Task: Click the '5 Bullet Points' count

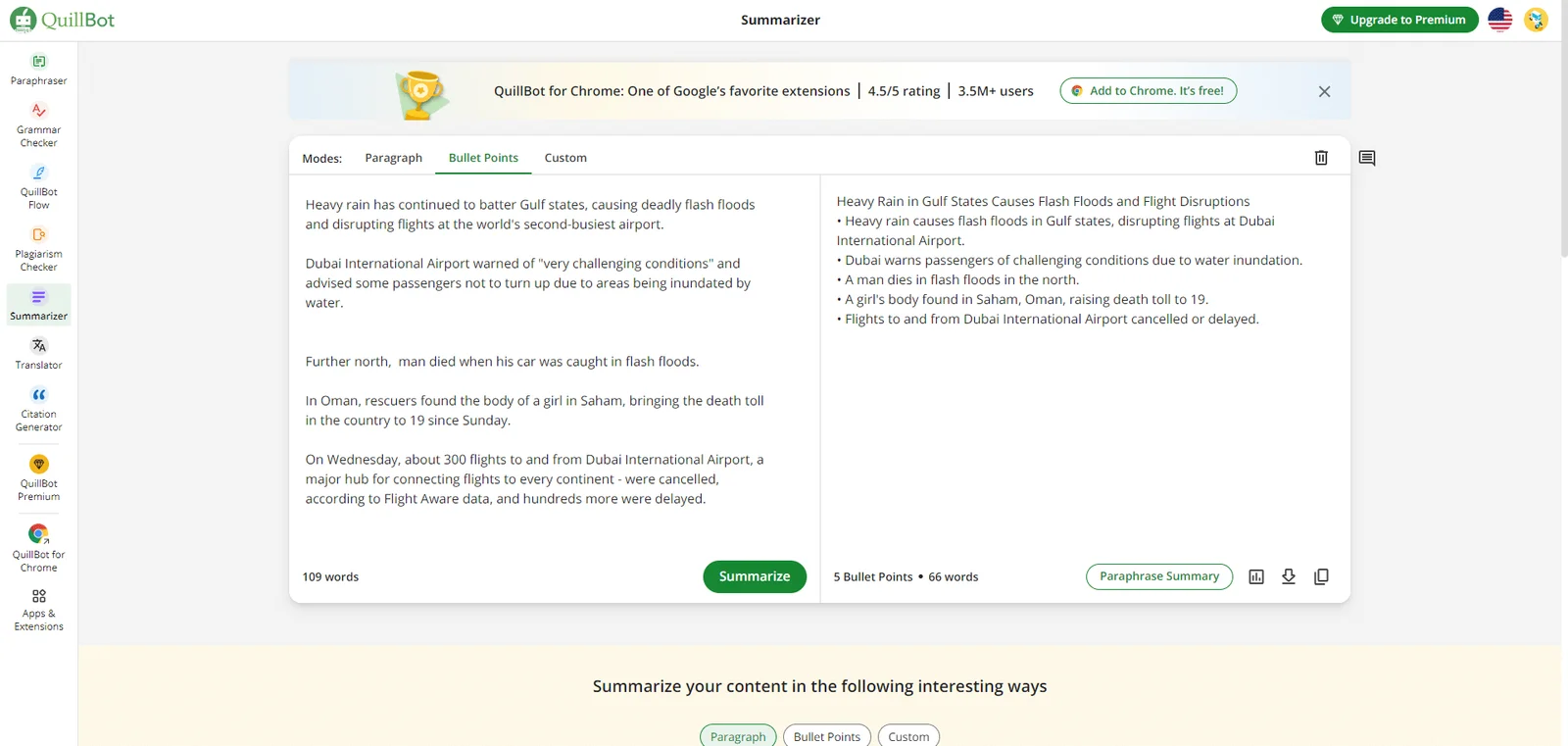Action: pos(873,577)
